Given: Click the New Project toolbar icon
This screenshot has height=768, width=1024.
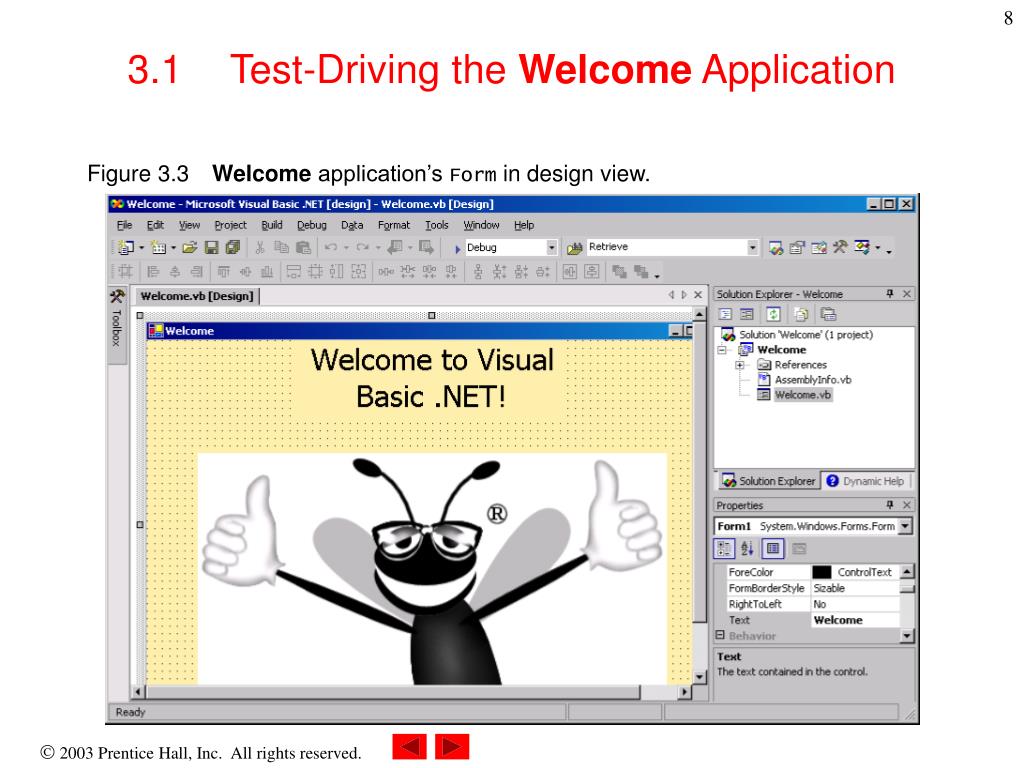Looking at the screenshot, I should [x=126, y=248].
